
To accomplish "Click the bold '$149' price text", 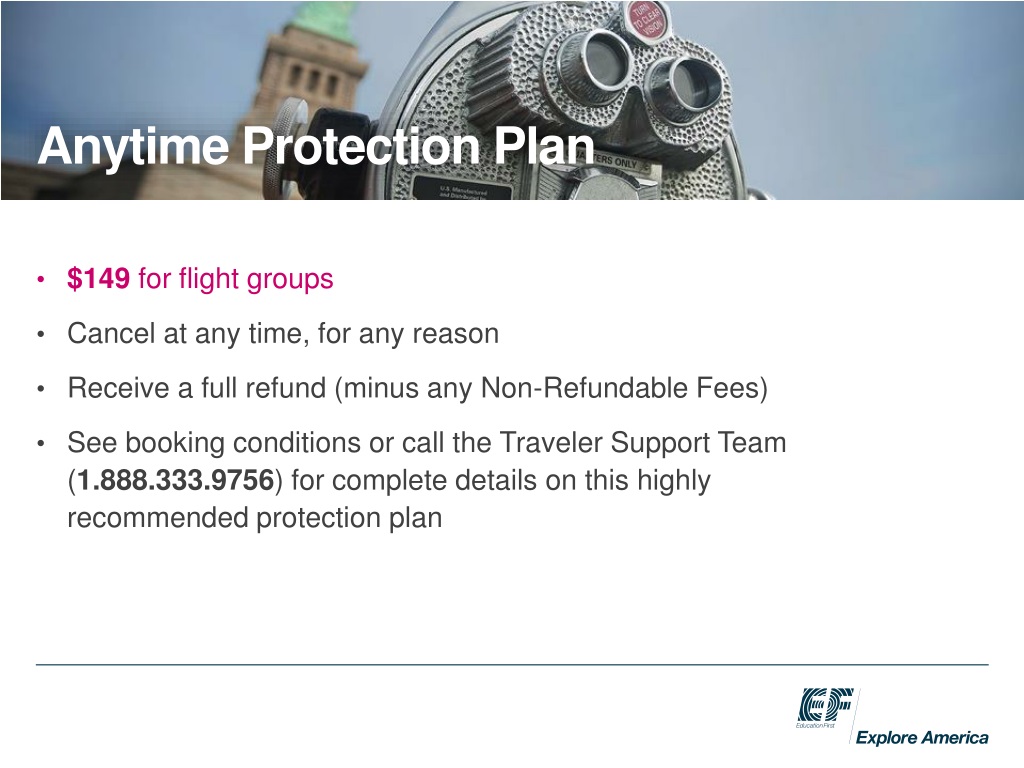I will [98, 279].
